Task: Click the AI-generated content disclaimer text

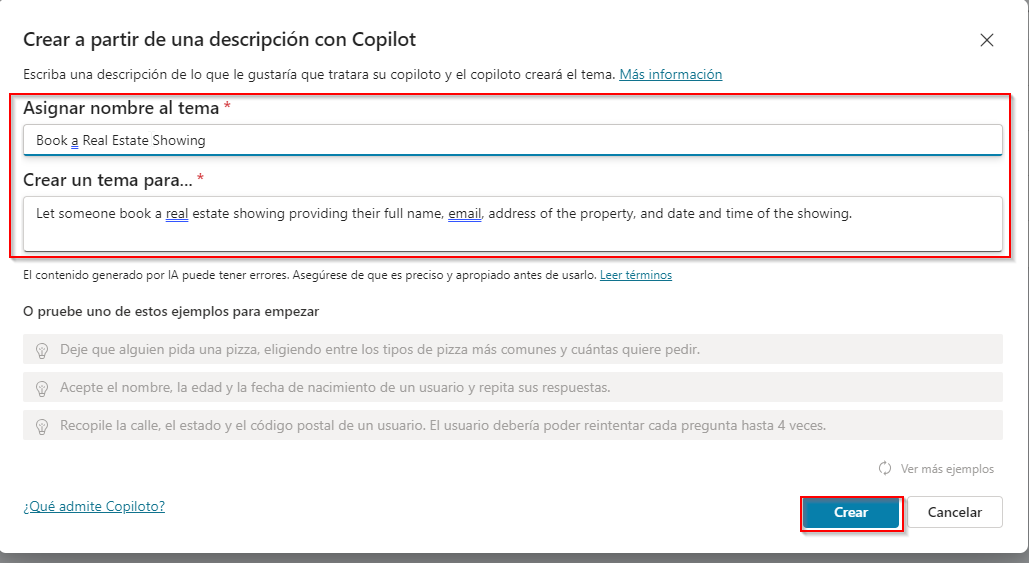Action: tap(310, 275)
